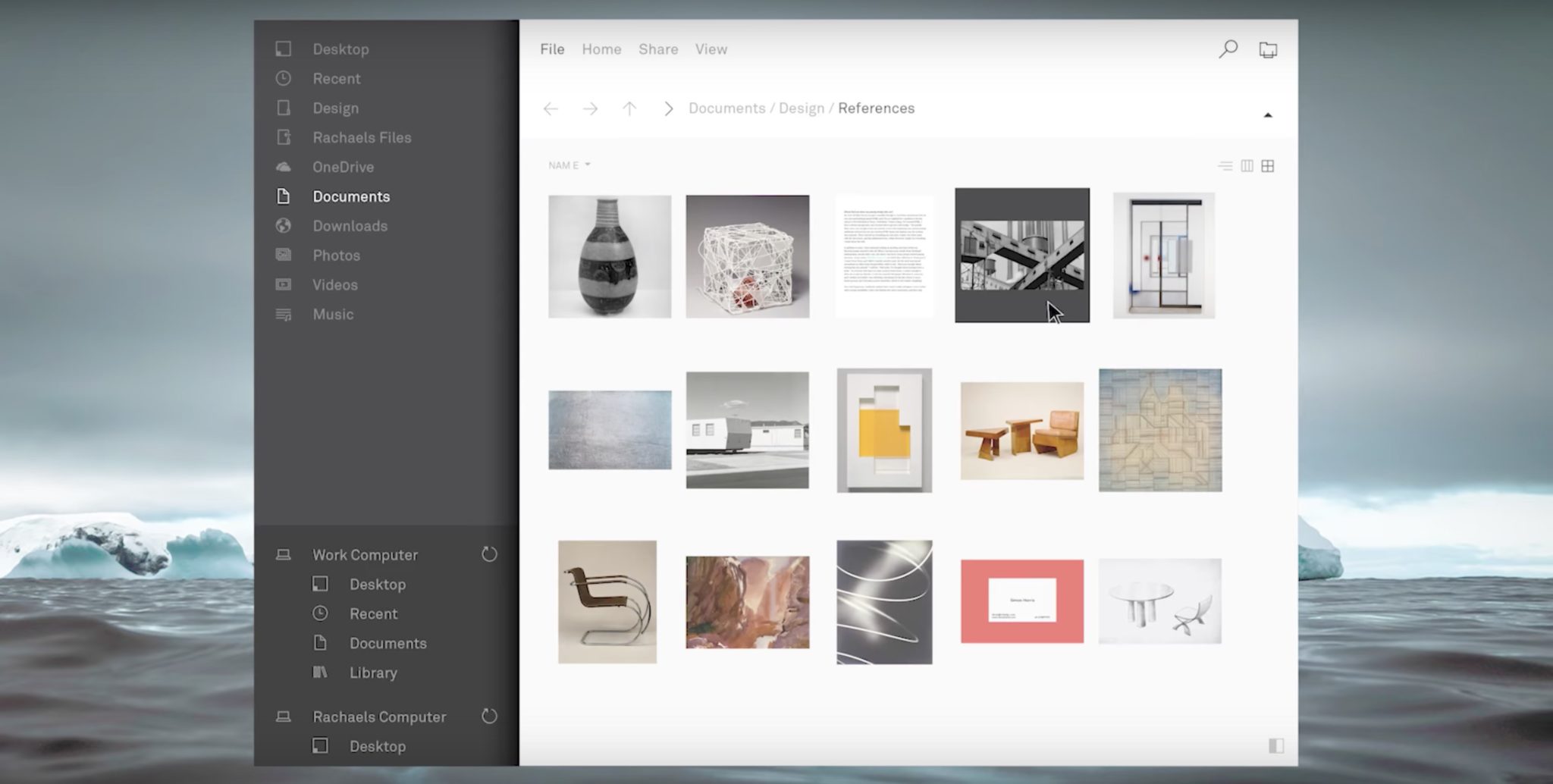Select Downloads in the sidebar
The width and height of the screenshot is (1553, 784).
350,226
